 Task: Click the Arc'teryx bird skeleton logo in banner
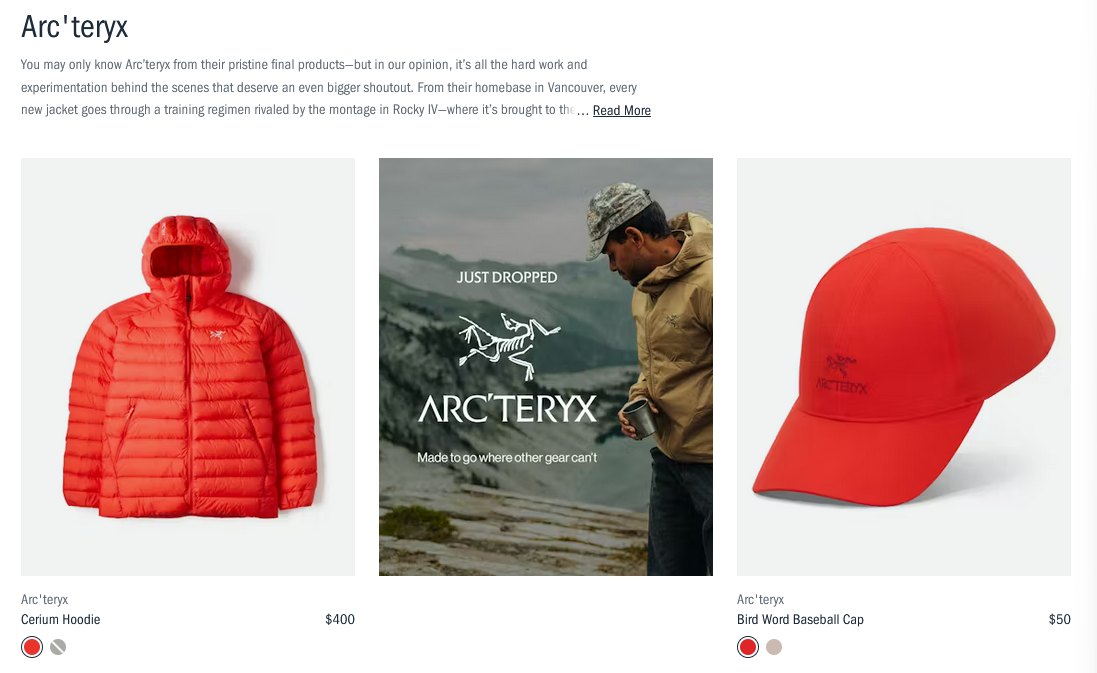509,346
